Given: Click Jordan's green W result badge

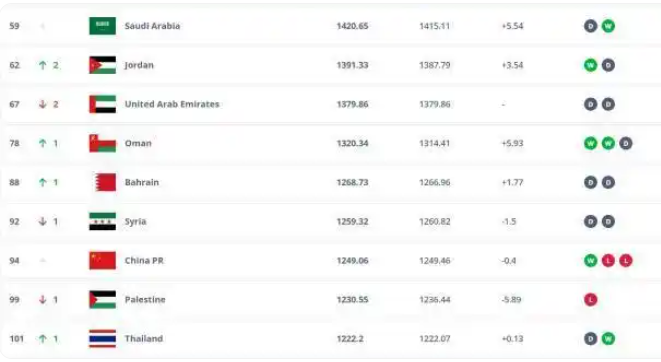Looking at the screenshot, I should [591, 65].
